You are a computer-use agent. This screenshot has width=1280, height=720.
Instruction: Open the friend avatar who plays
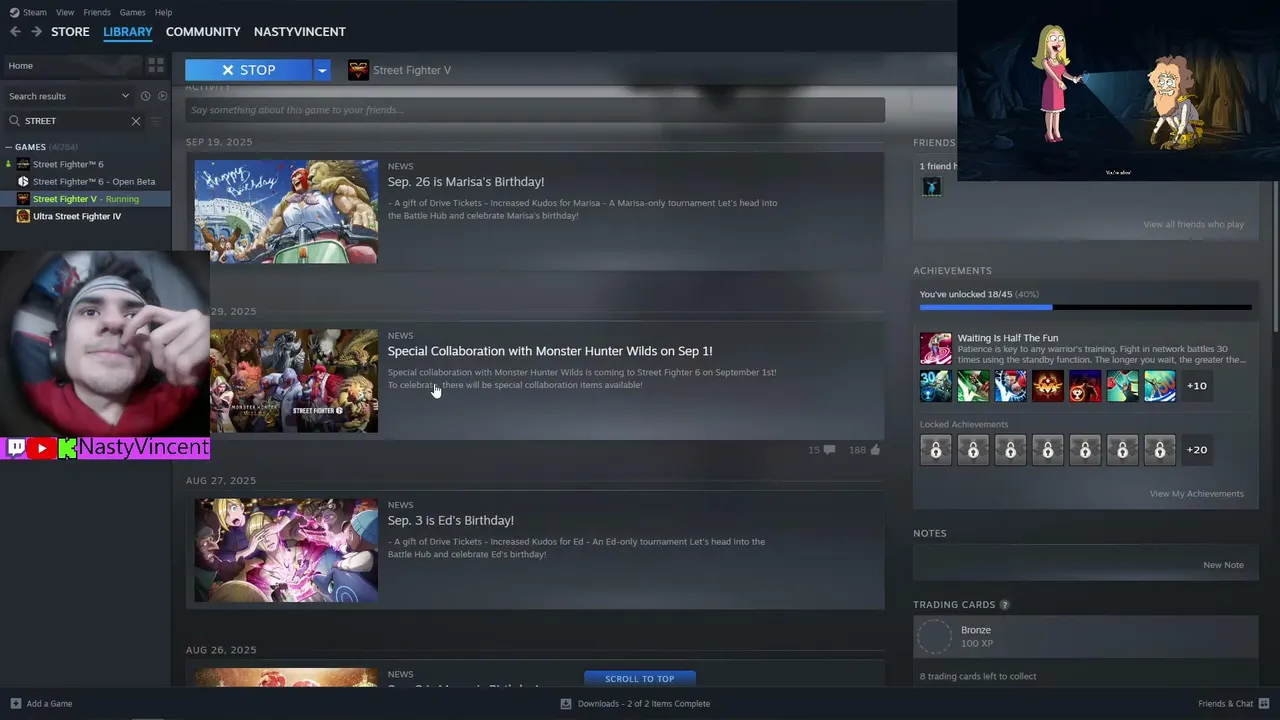[x=931, y=186]
